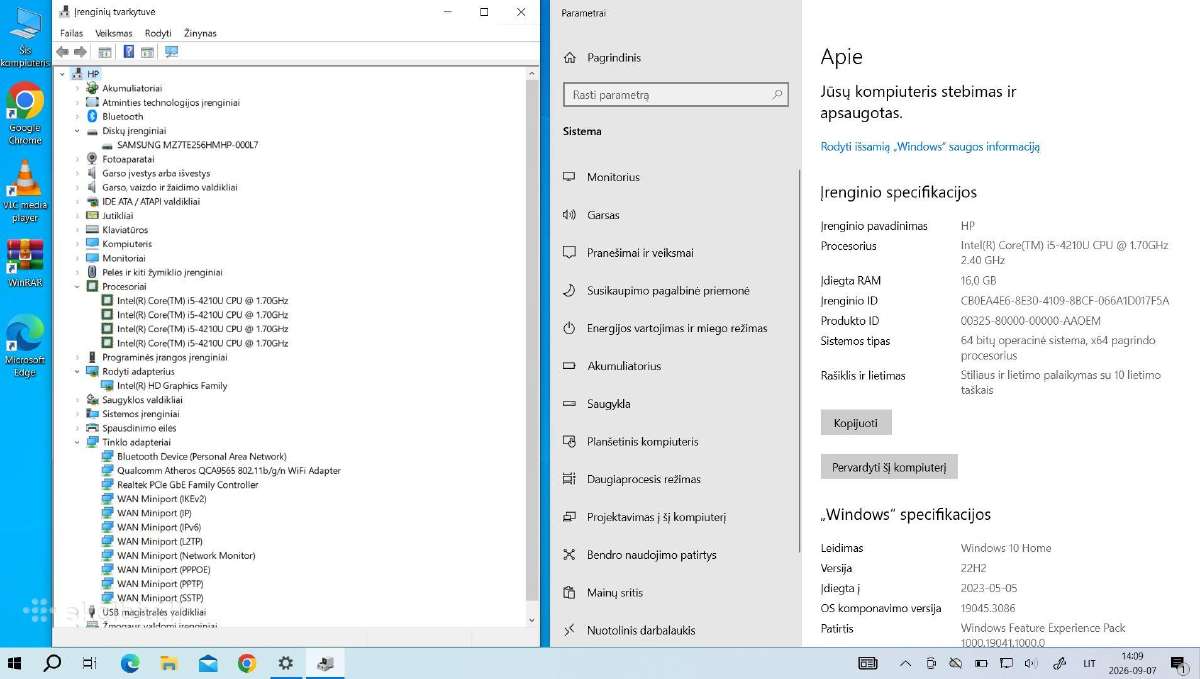This screenshot has width=1200, height=679.
Task: Click Pervardyti šį kompiuterį button
Action: (x=889, y=467)
